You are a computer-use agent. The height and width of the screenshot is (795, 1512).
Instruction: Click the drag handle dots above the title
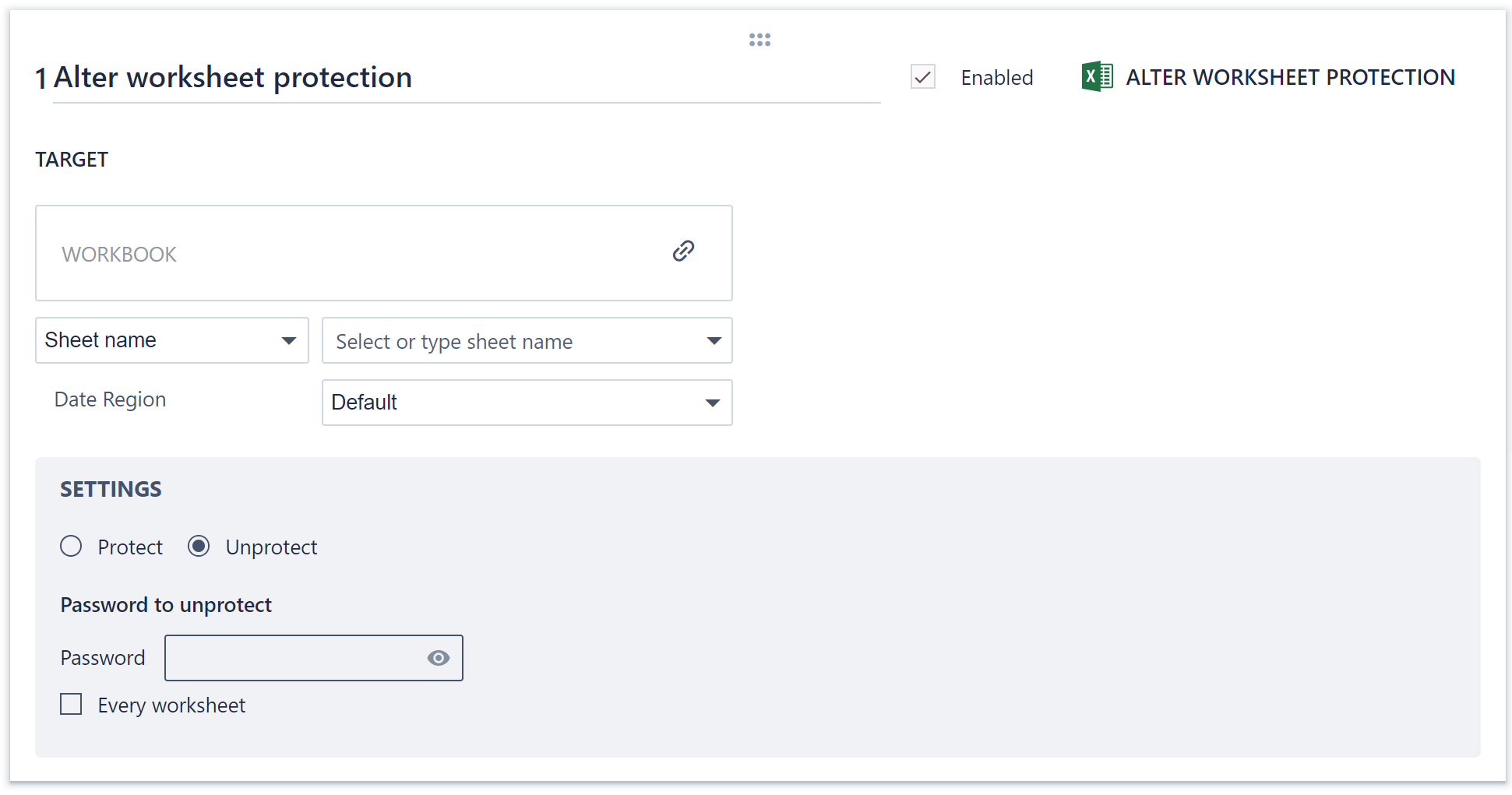pos(759,39)
